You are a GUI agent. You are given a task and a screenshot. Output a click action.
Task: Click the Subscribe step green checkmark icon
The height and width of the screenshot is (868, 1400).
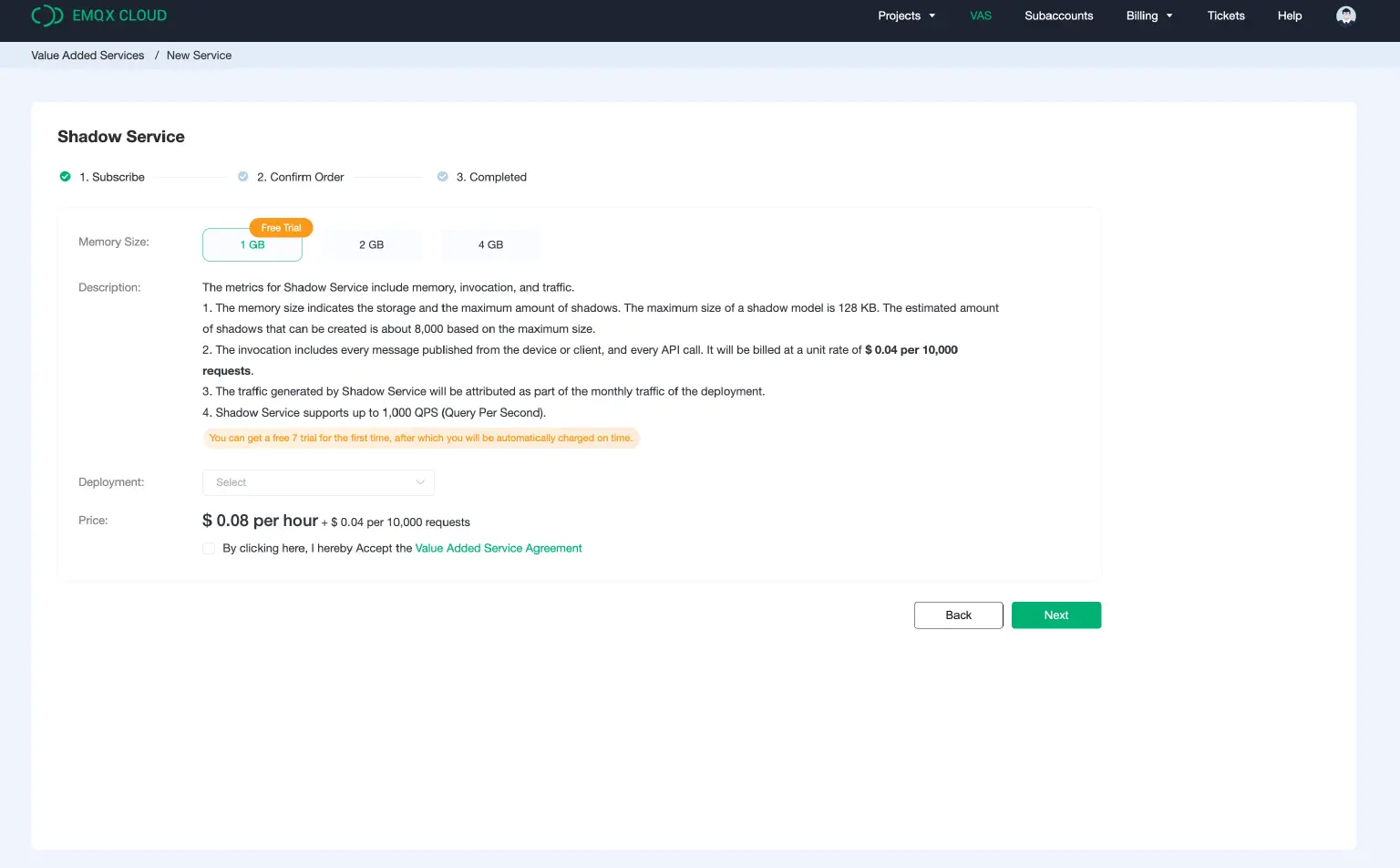(x=65, y=177)
